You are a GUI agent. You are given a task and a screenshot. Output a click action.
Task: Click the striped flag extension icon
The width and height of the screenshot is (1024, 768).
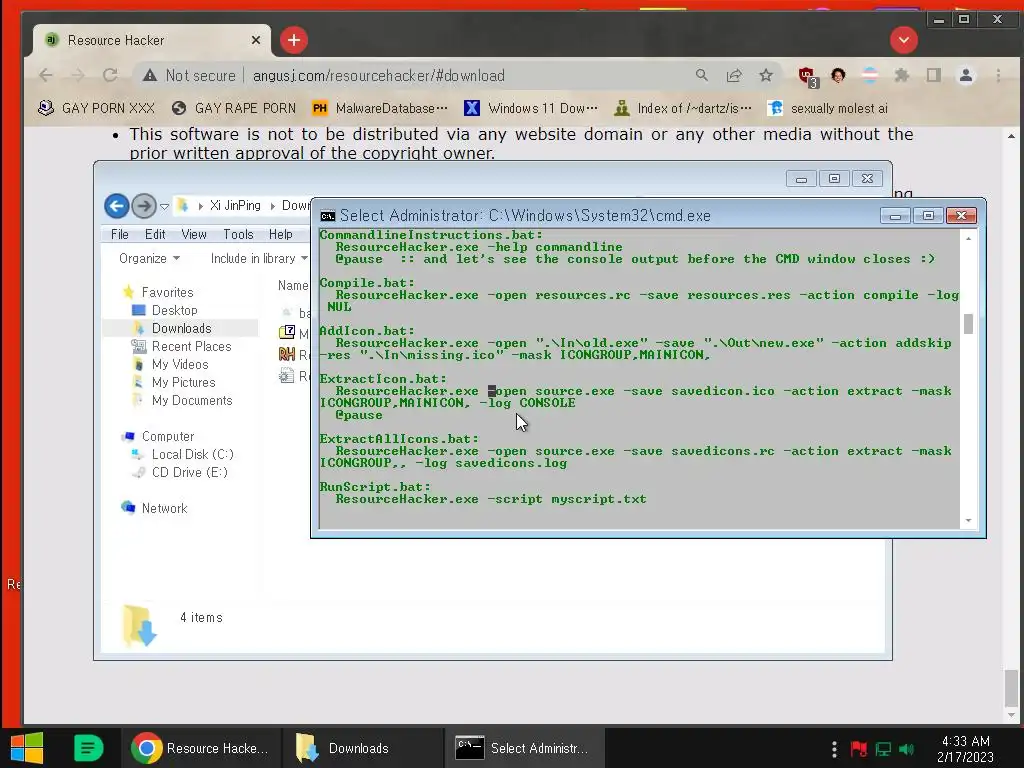pos(870,75)
